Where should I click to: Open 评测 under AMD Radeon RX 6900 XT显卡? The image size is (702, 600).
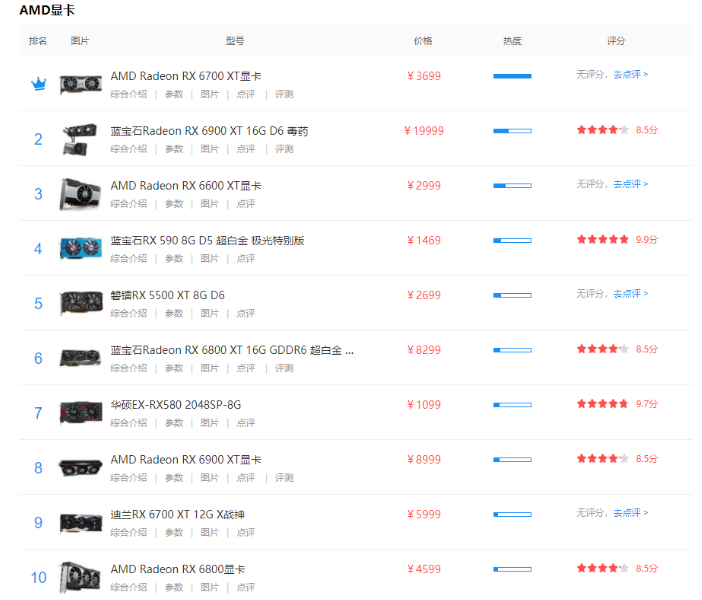point(284,478)
